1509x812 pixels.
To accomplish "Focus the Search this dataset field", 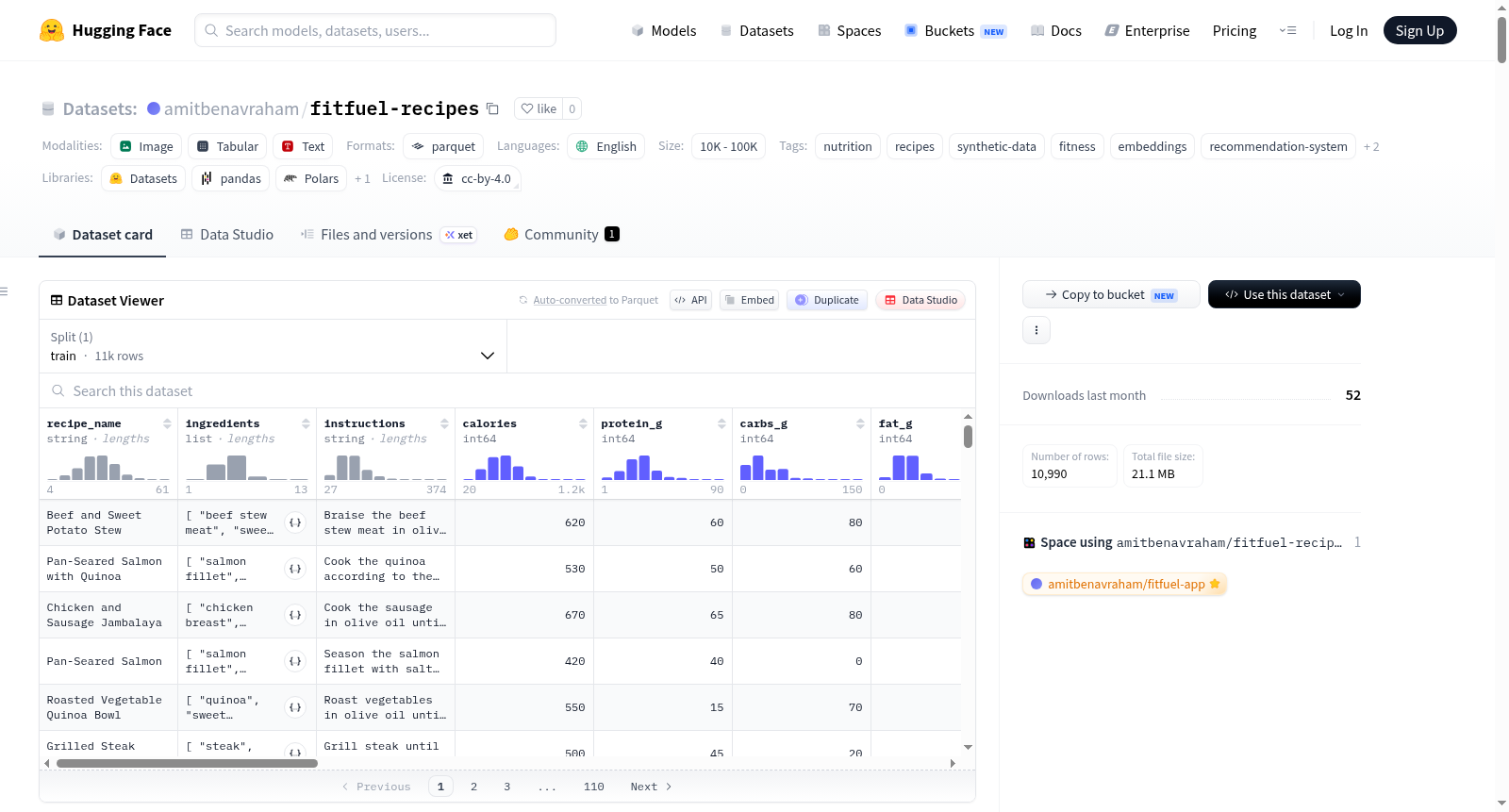I will [507, 390].
